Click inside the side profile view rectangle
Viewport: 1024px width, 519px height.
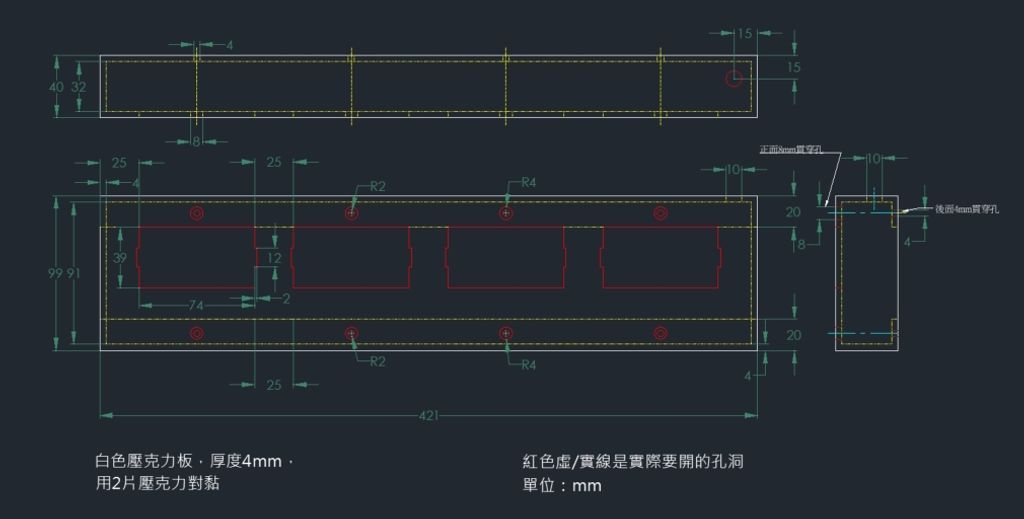click(x=867, y=273)
